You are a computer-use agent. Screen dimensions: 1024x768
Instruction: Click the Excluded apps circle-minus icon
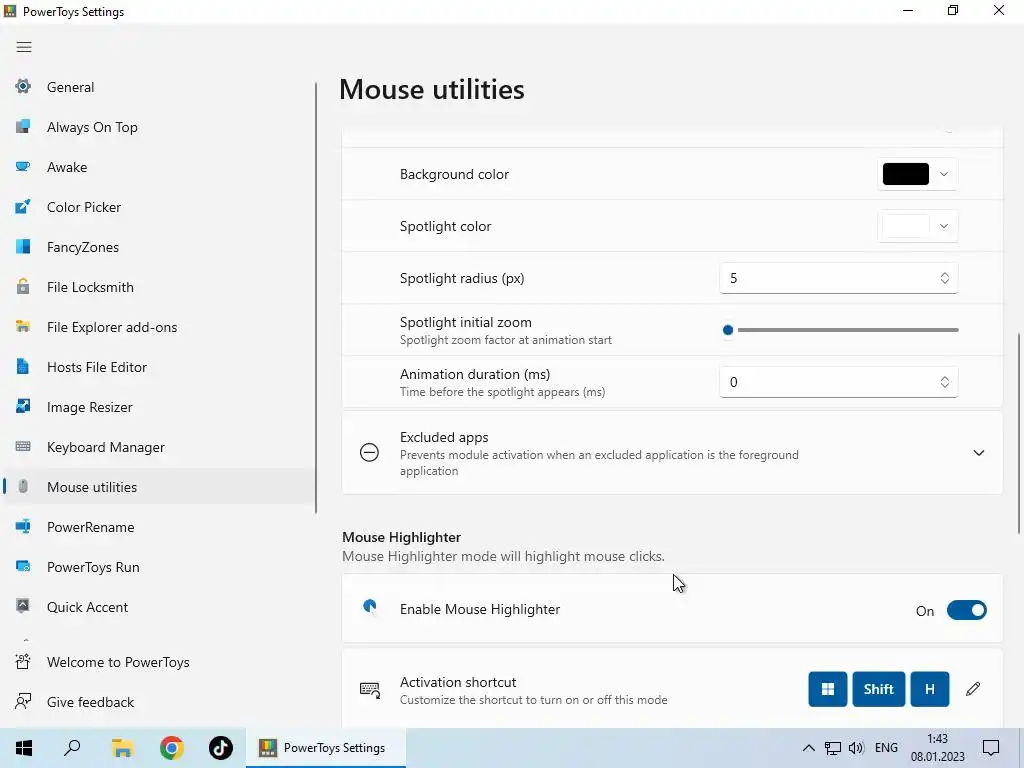pos(370,453)
